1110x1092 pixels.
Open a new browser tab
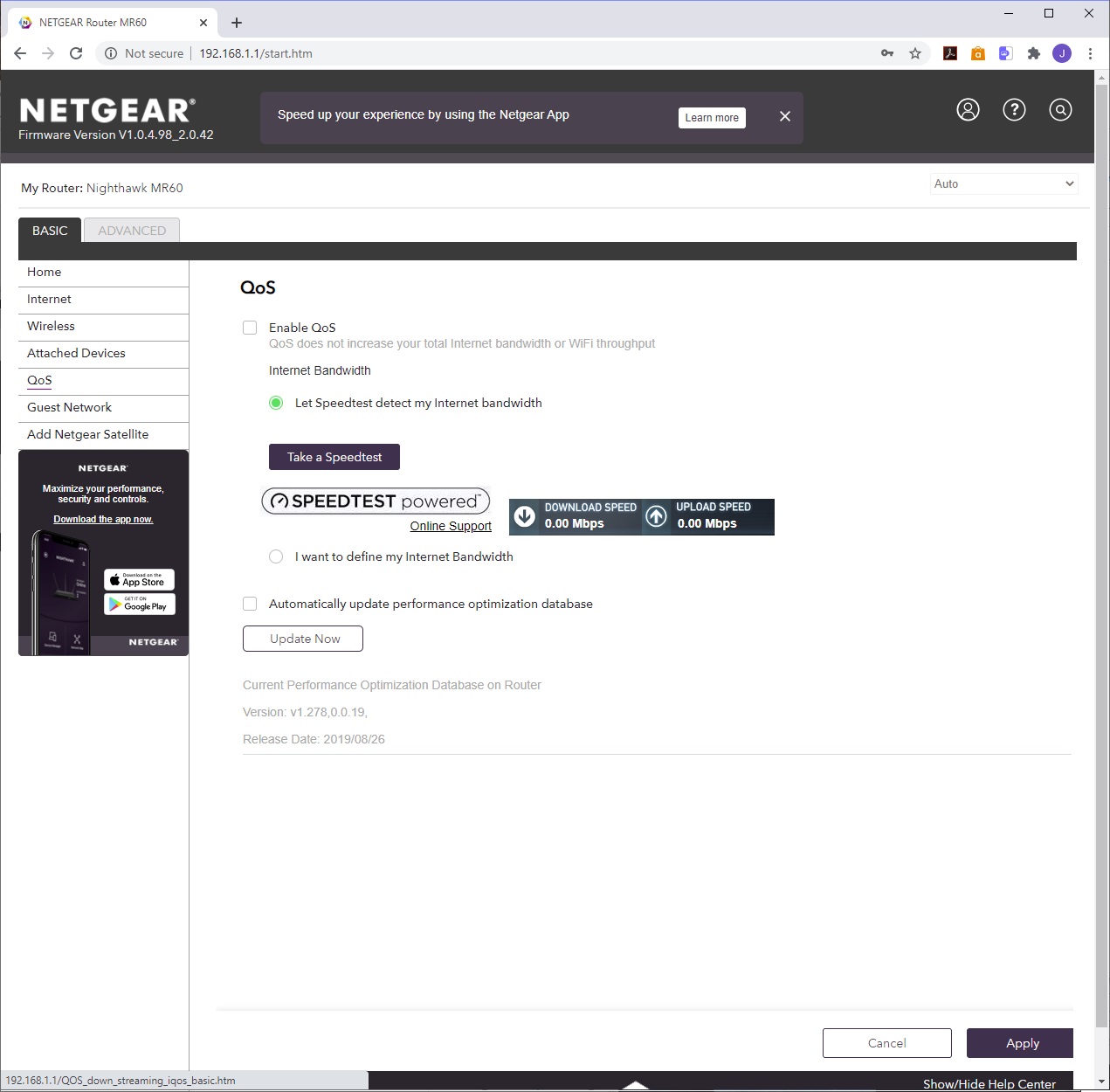(237, 23)
